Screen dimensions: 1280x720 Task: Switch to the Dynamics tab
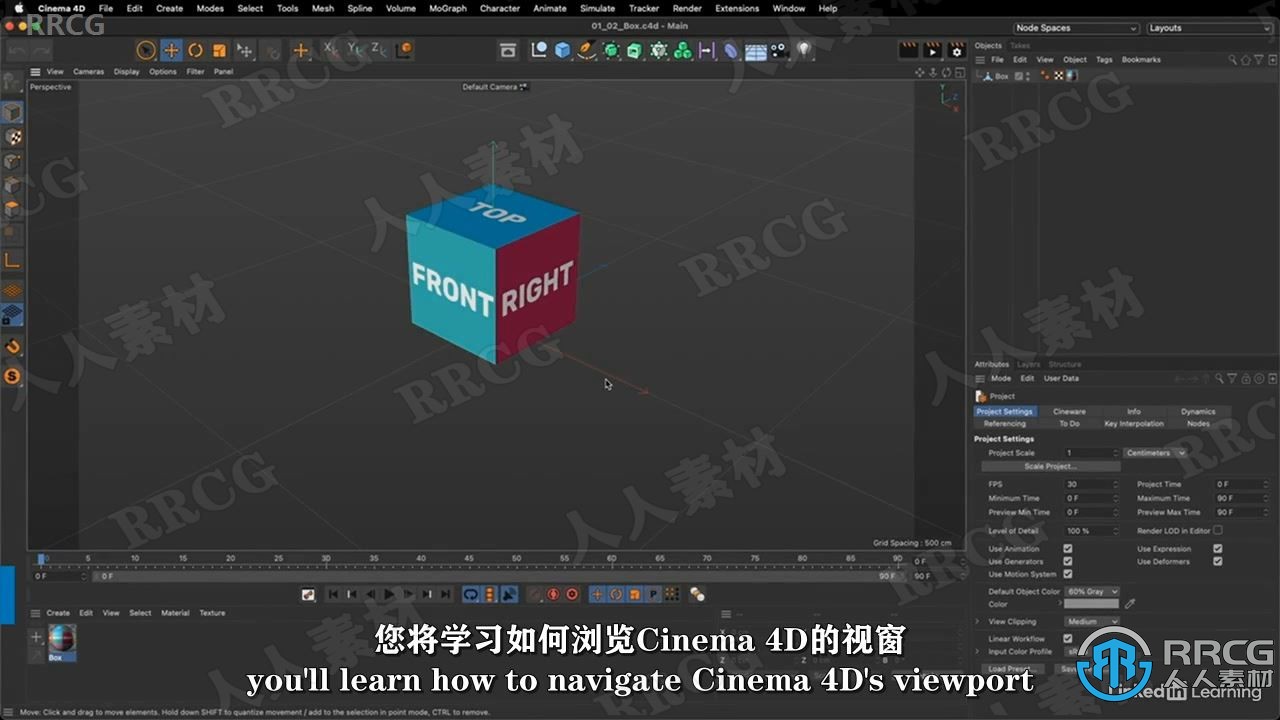pos(1197,411)
